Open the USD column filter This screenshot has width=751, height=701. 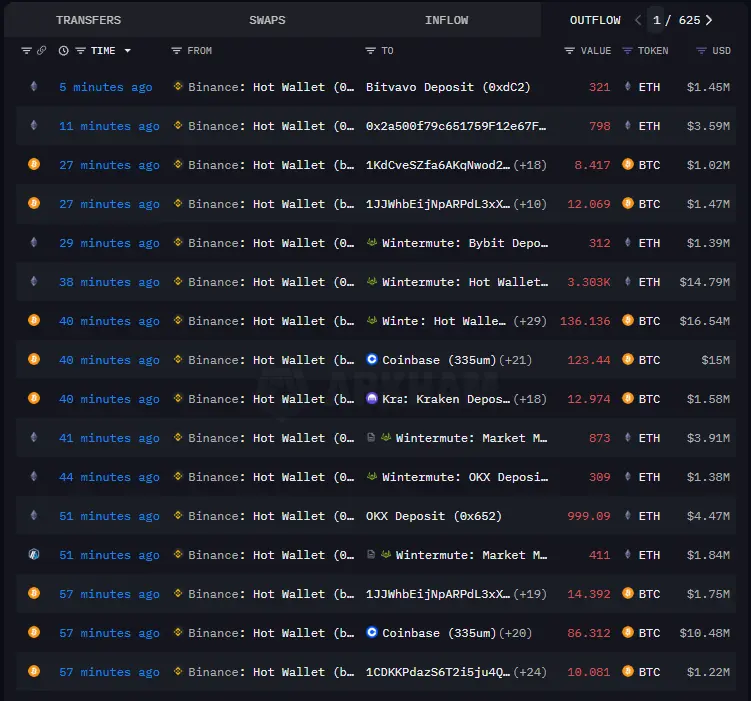[x=701, y=51]
